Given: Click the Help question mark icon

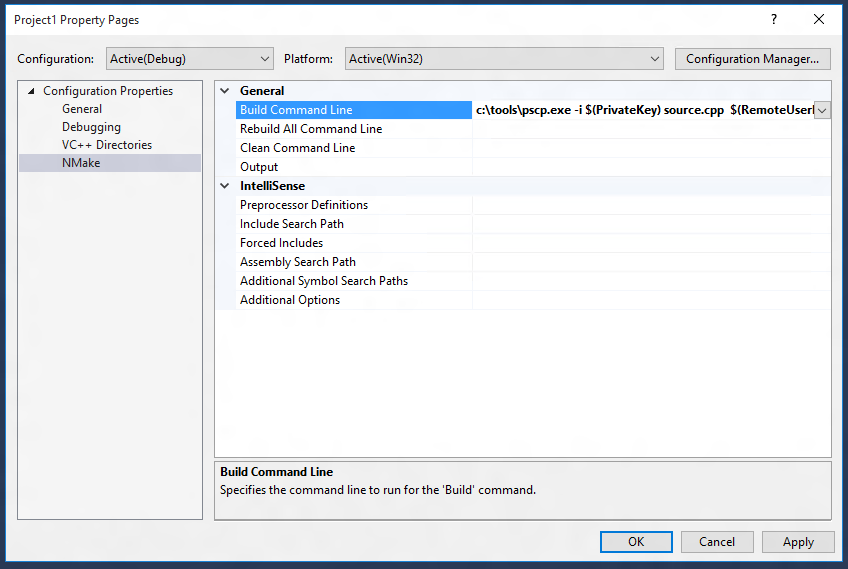Looking at the screenshot, I should (773, 19).
